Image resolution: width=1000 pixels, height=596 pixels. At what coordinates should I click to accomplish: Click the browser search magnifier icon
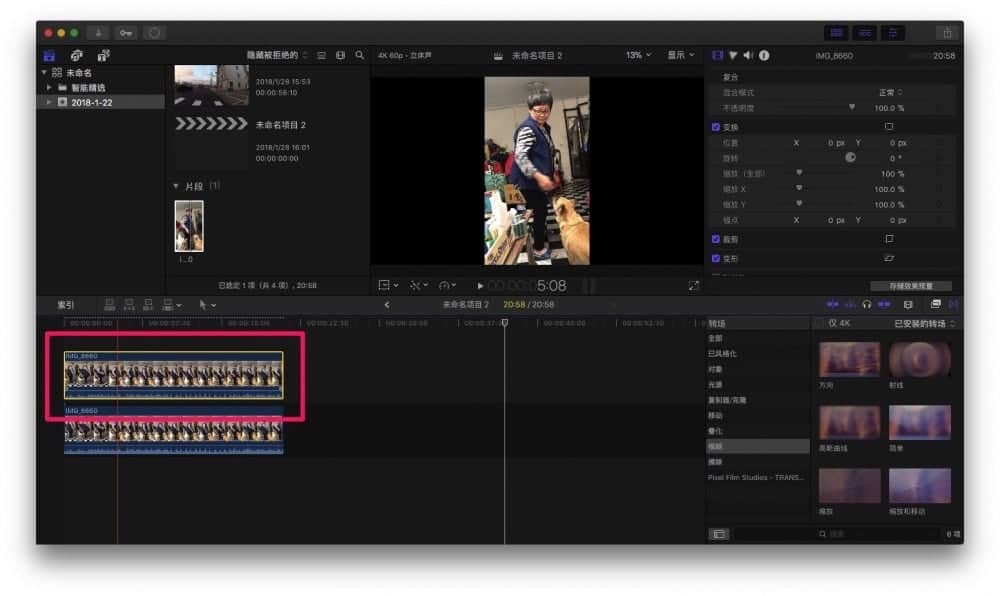[x=360, y=55]
